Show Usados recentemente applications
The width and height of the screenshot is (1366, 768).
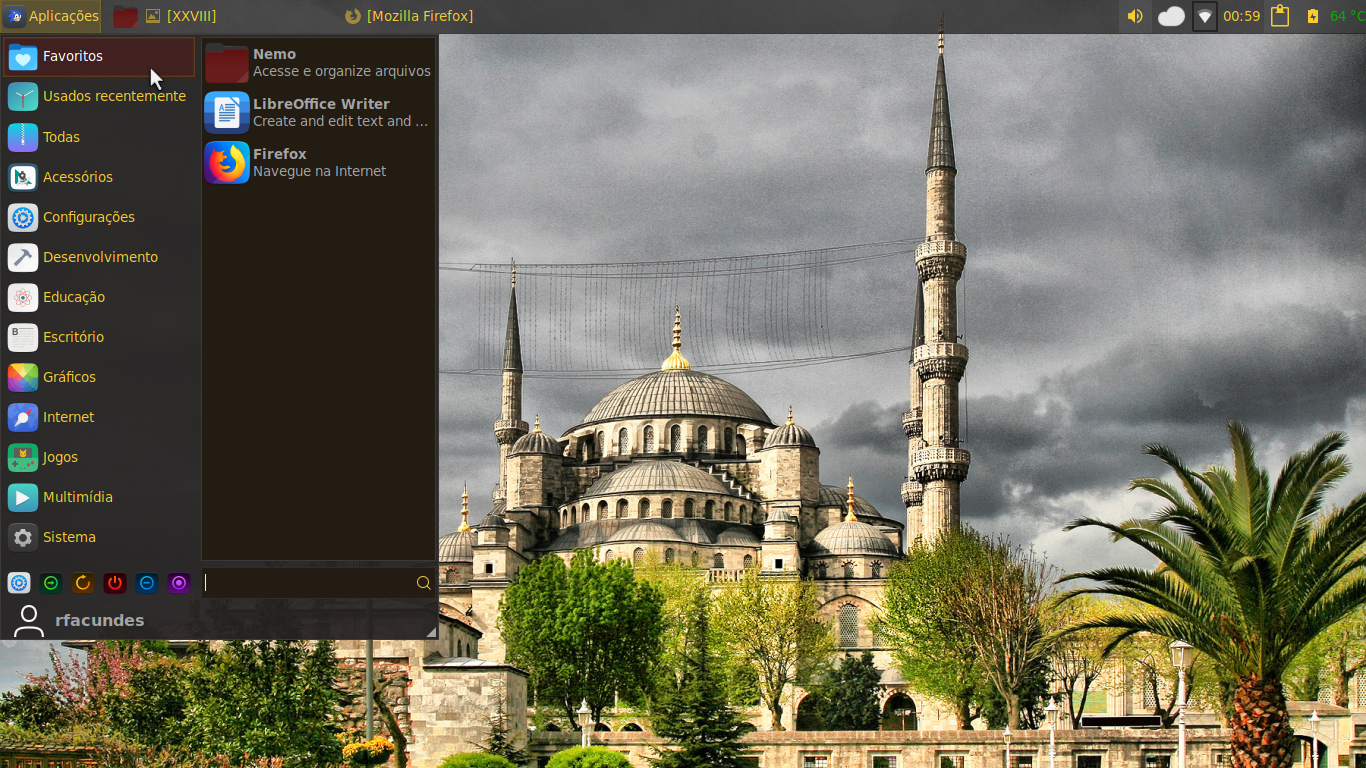click(x=99, y=97)
